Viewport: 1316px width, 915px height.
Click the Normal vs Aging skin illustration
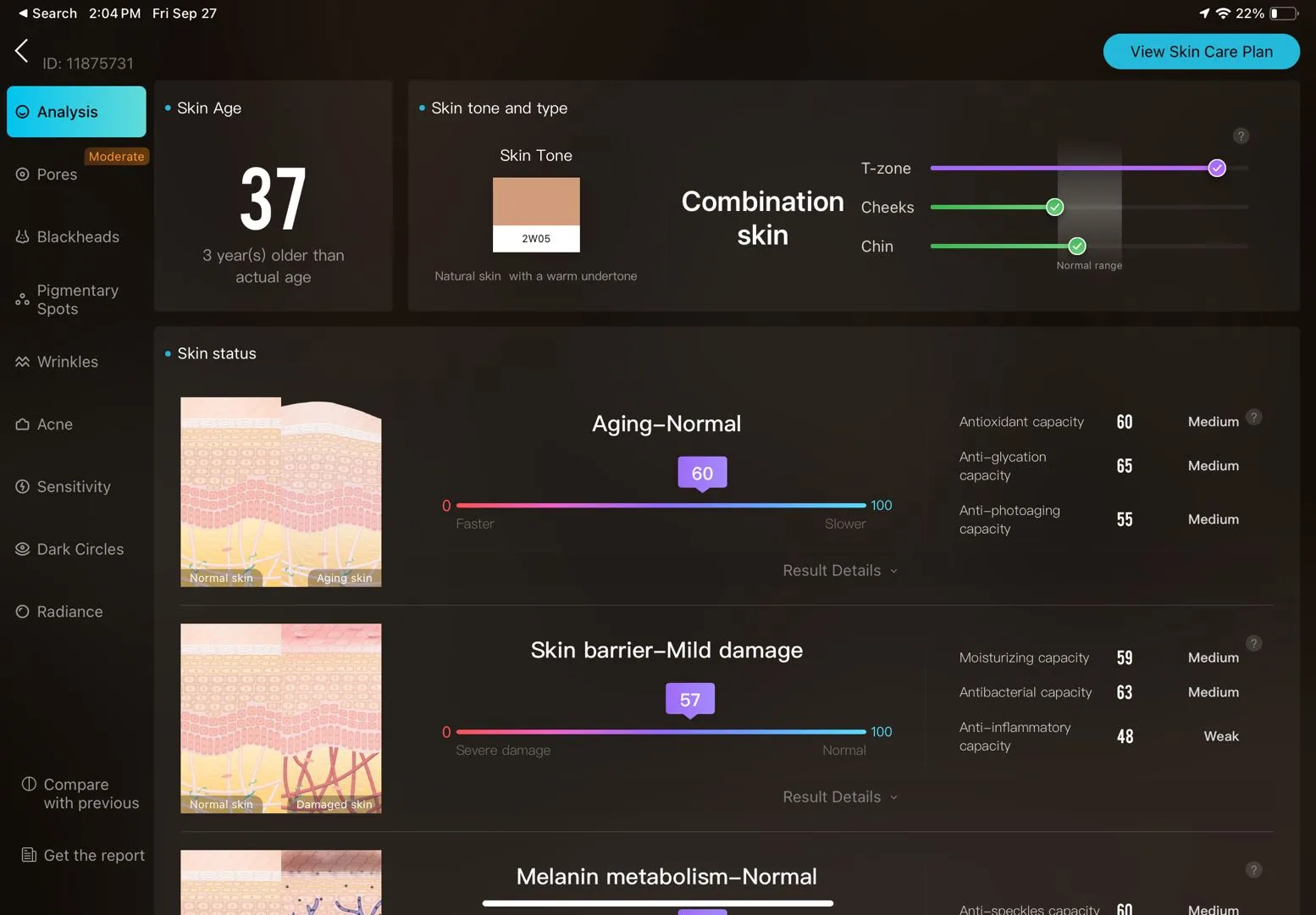[x=280, y=492]
